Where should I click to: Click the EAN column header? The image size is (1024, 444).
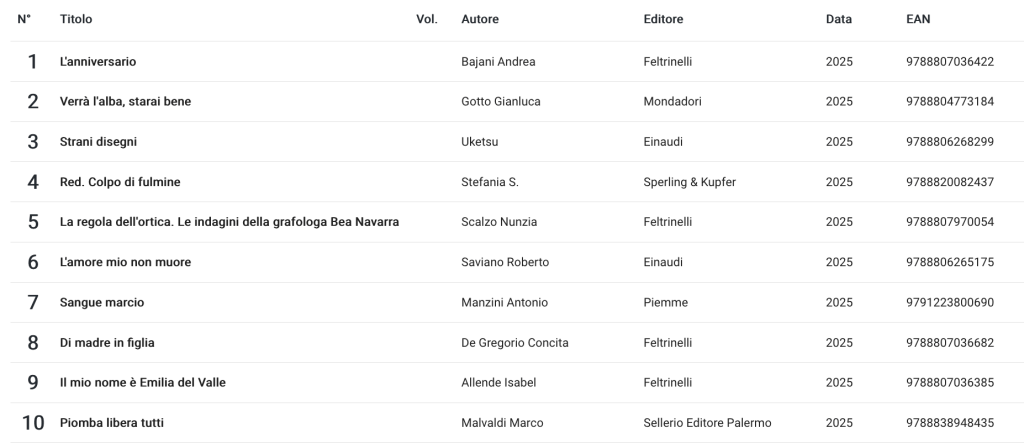pyautogui.click(x=918, y=20)
